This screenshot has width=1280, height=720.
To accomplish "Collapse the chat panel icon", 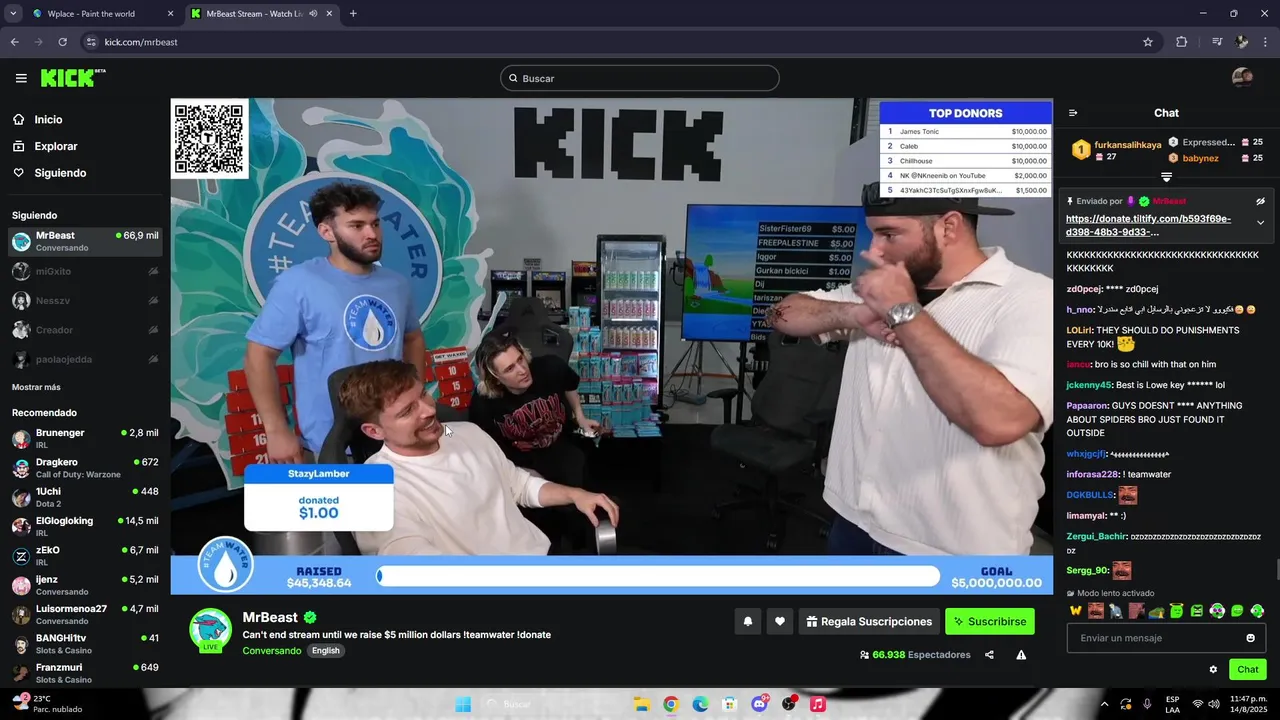I will click(x=1073, y=113).
